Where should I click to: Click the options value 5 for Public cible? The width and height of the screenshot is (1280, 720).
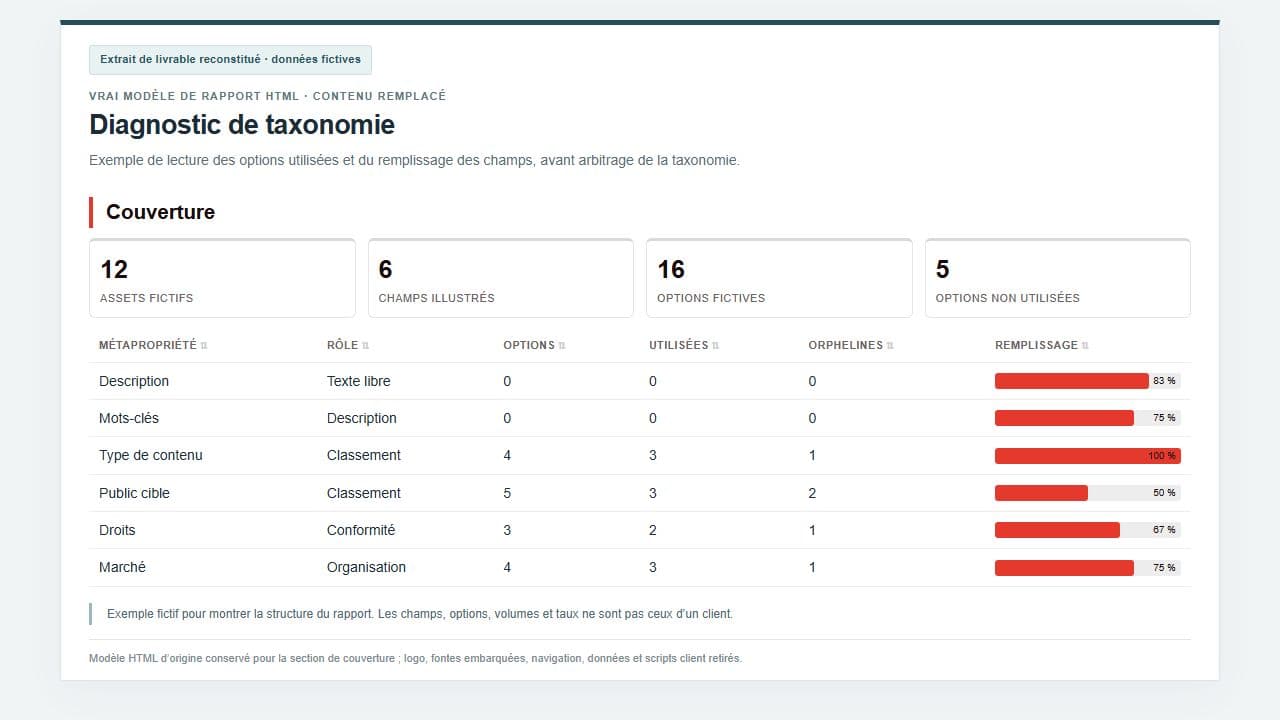click(508, 493)
